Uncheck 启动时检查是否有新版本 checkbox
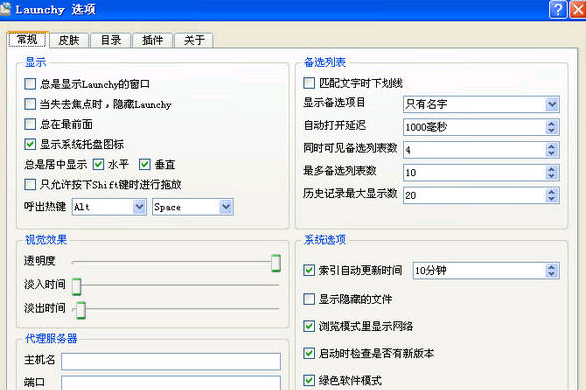Image resolution: width=586 pixels, height=390 pixels. click(x=309, y=353)
